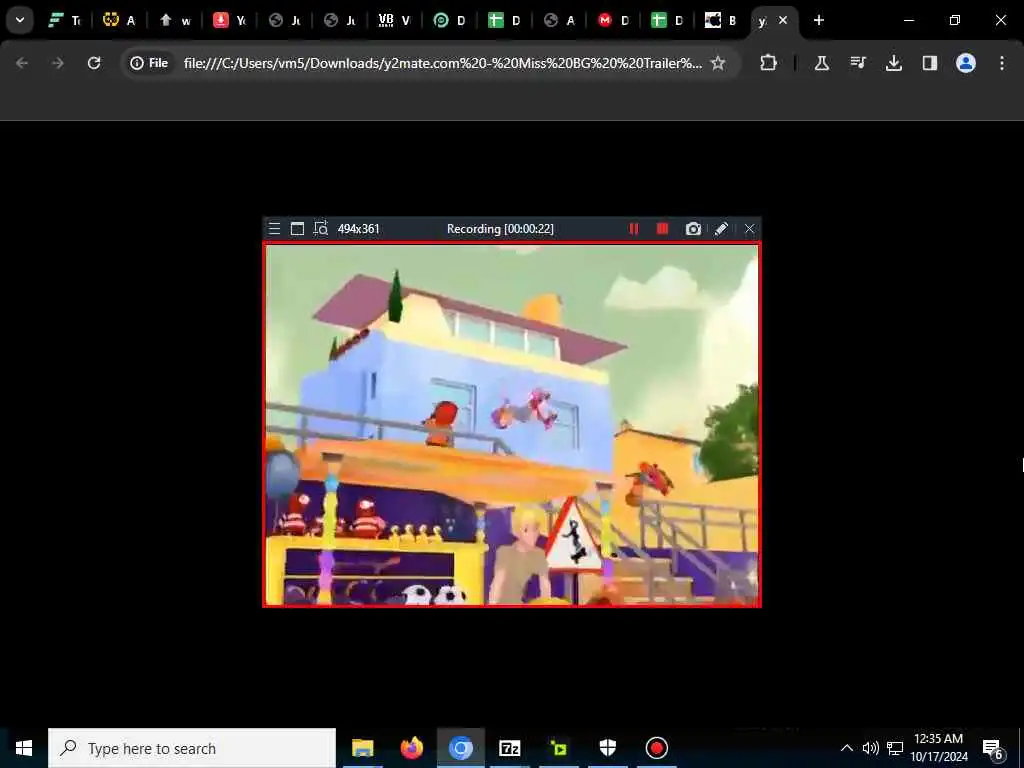Open a new browser tab
Screen dimensions: 1024x768
[x=818, y=20]
